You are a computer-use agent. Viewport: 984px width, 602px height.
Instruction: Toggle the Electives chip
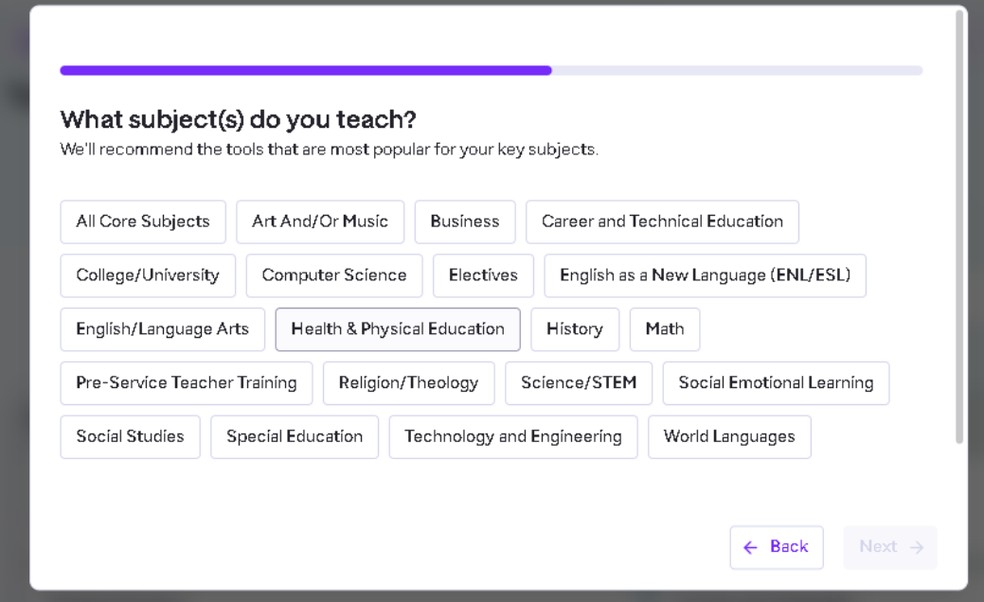click(x=483, y=276)
